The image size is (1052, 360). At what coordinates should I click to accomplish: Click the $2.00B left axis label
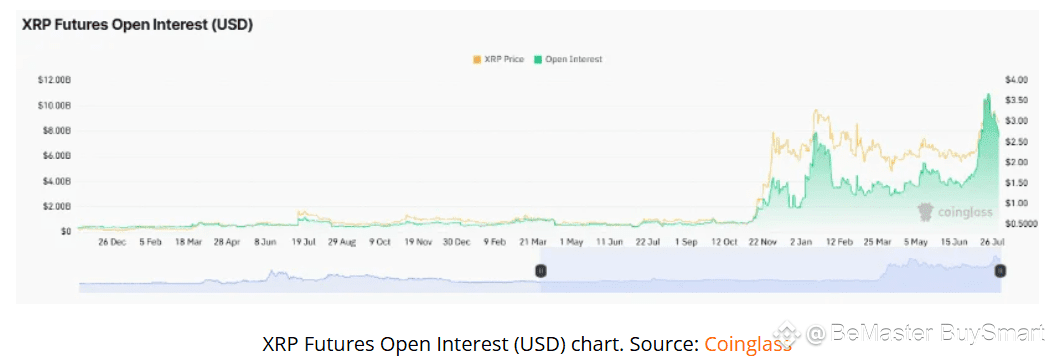[57, 206]
